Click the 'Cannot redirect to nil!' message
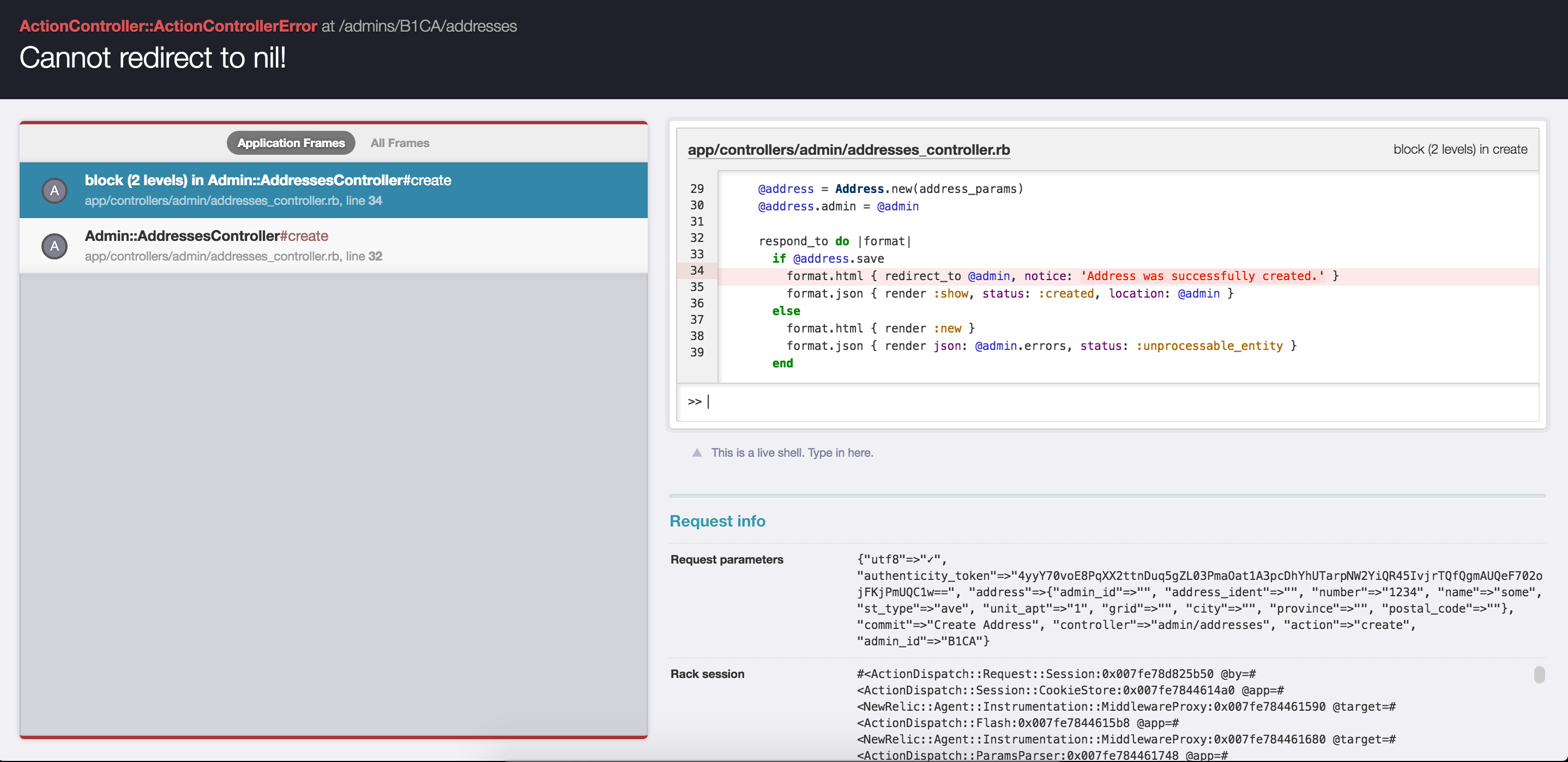Viewport: 1568px width, 762px height. tap(152, 58)
